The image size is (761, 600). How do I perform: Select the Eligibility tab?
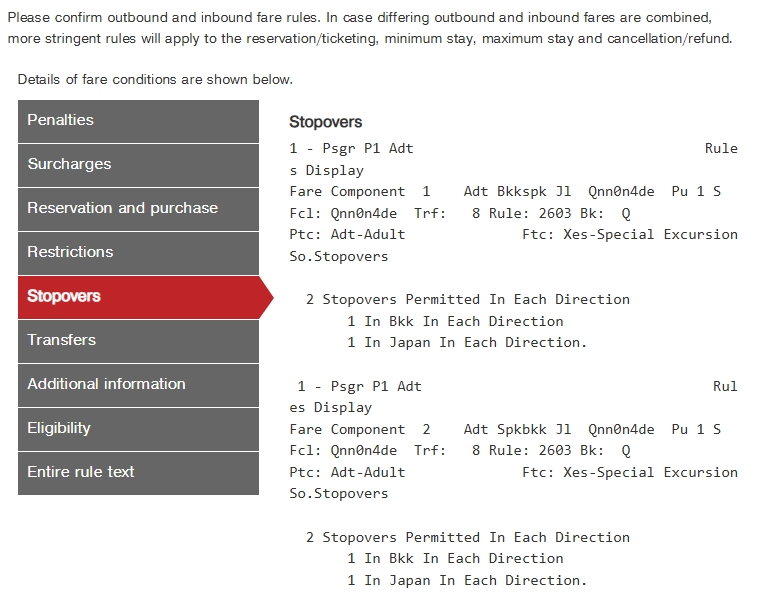click(x=138, y=429)
